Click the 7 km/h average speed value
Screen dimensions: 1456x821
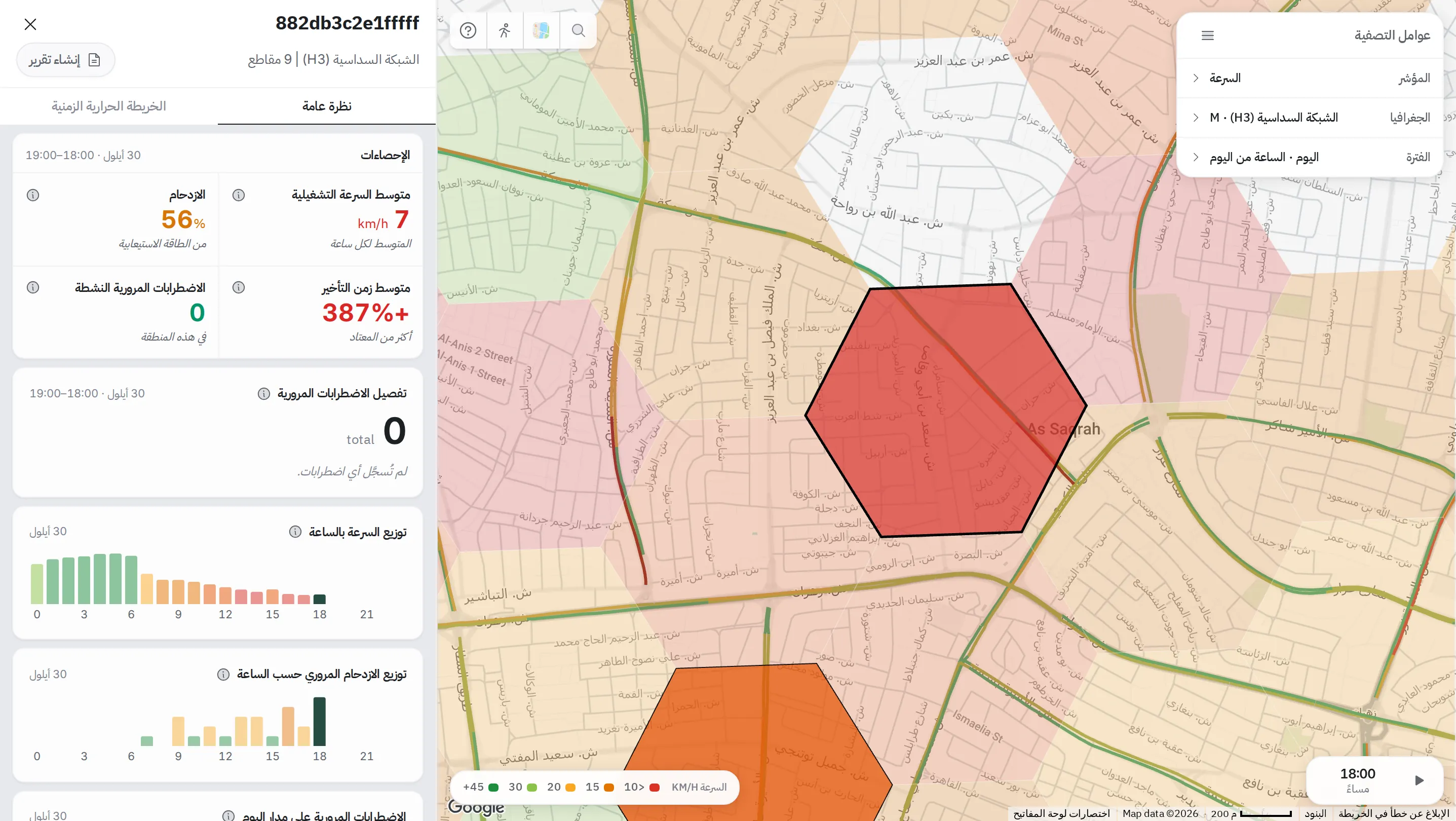point(383,220)
